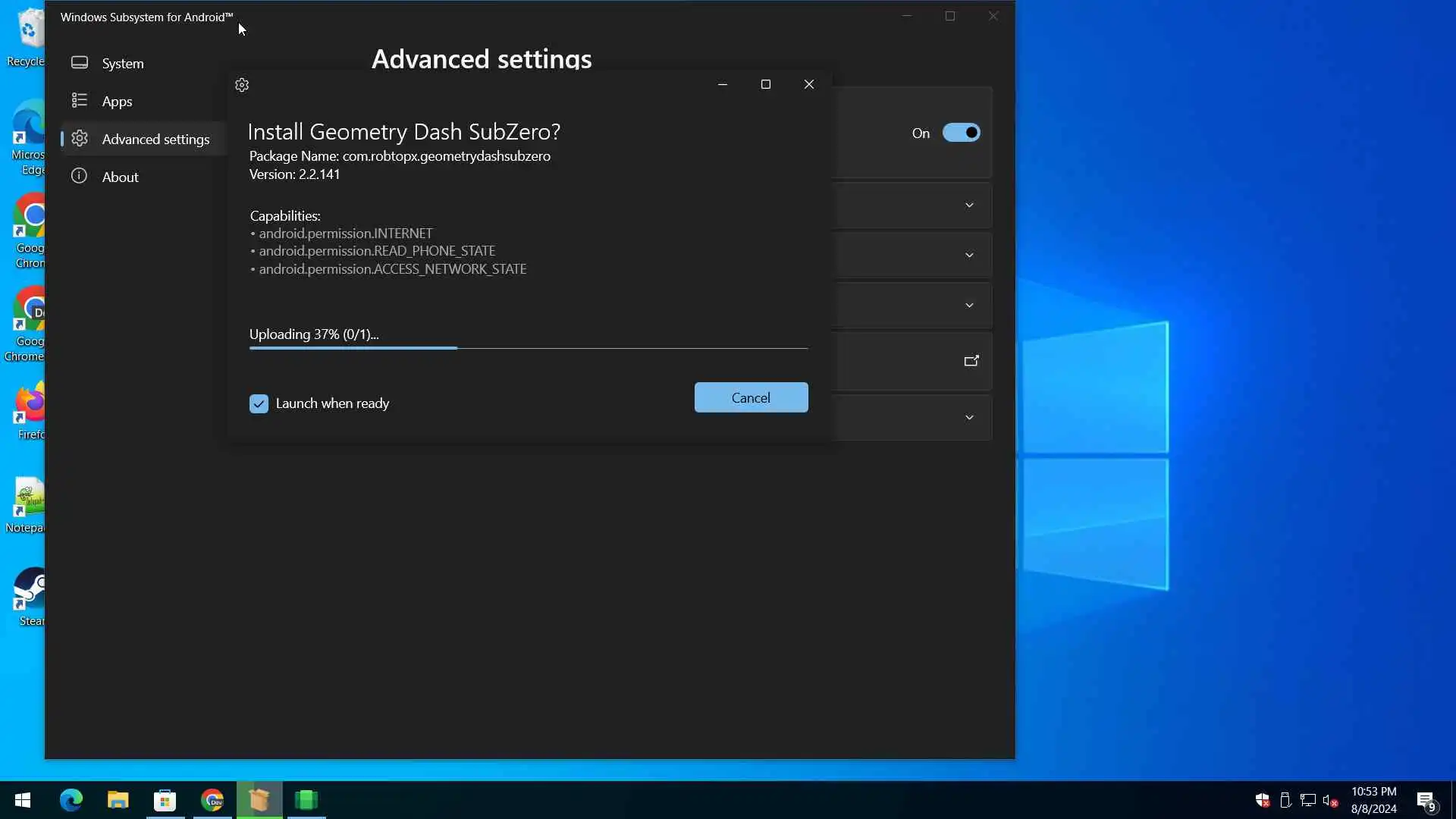
Task: Click the gear icon in installer dialog
Action: (x=242, y=85)
